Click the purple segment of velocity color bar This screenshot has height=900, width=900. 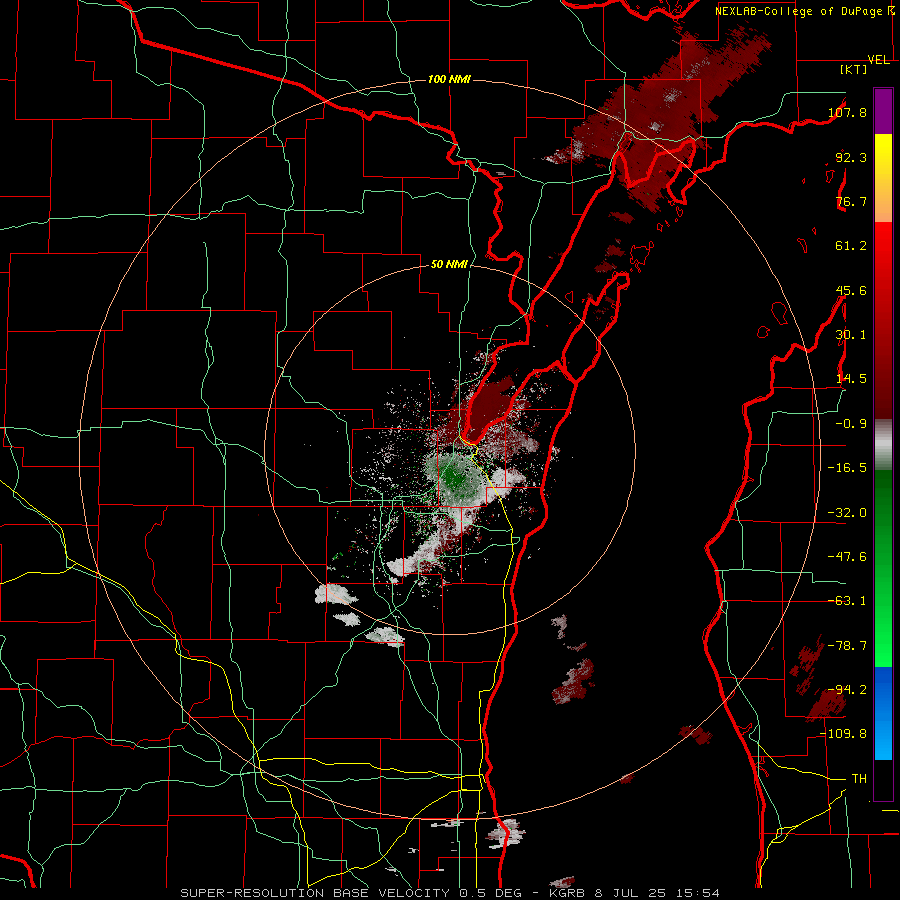[x=883, y=111]
